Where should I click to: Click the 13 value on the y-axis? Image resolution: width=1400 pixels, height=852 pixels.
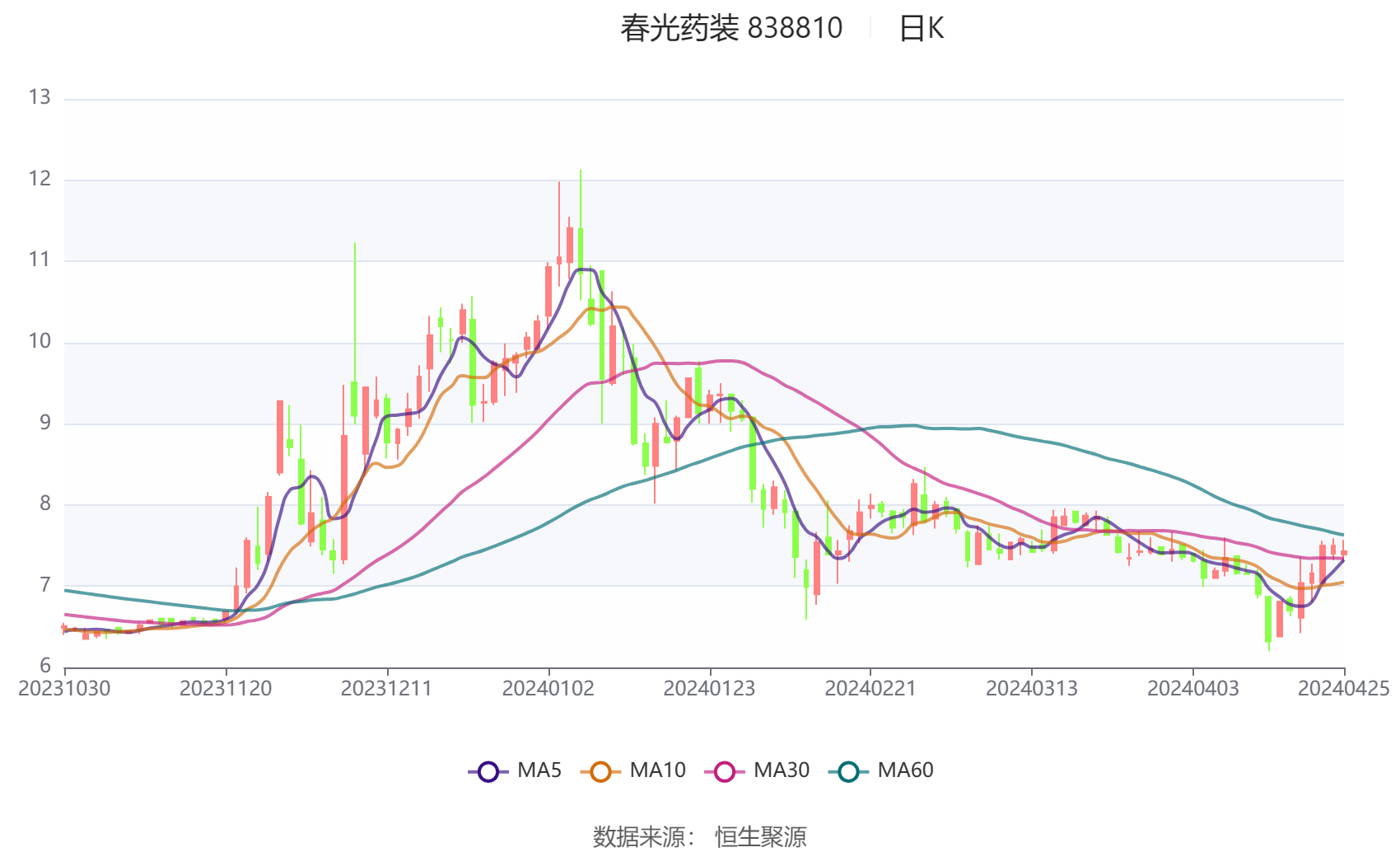pyautogui.click(x=40, y=98)
